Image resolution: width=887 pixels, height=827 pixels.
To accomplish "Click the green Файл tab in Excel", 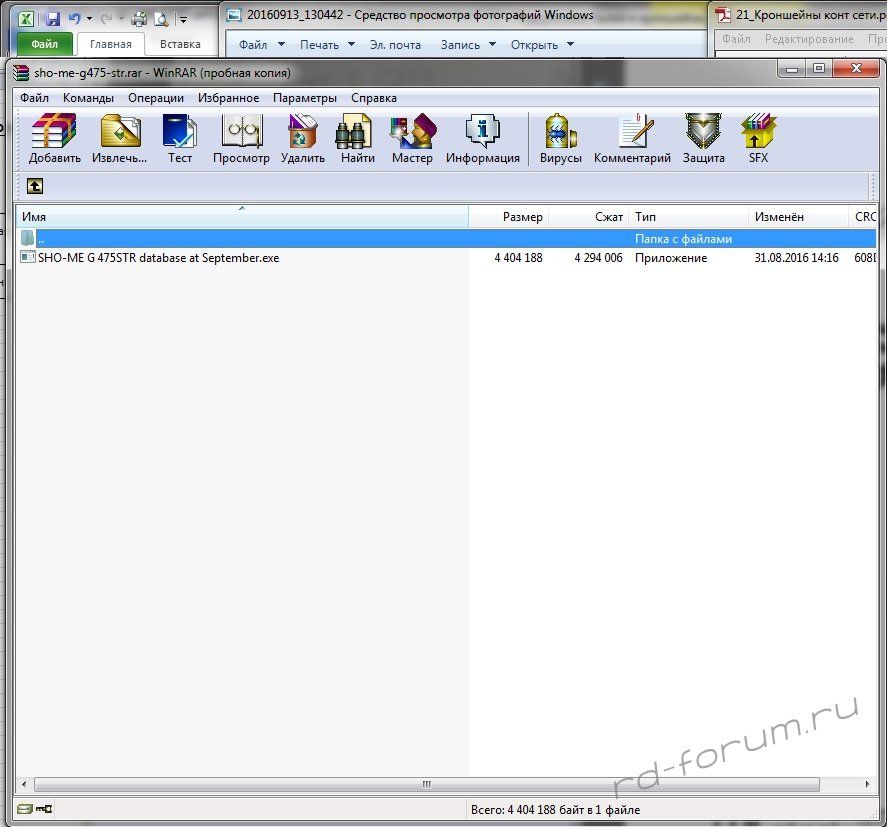I will [45, 44].
